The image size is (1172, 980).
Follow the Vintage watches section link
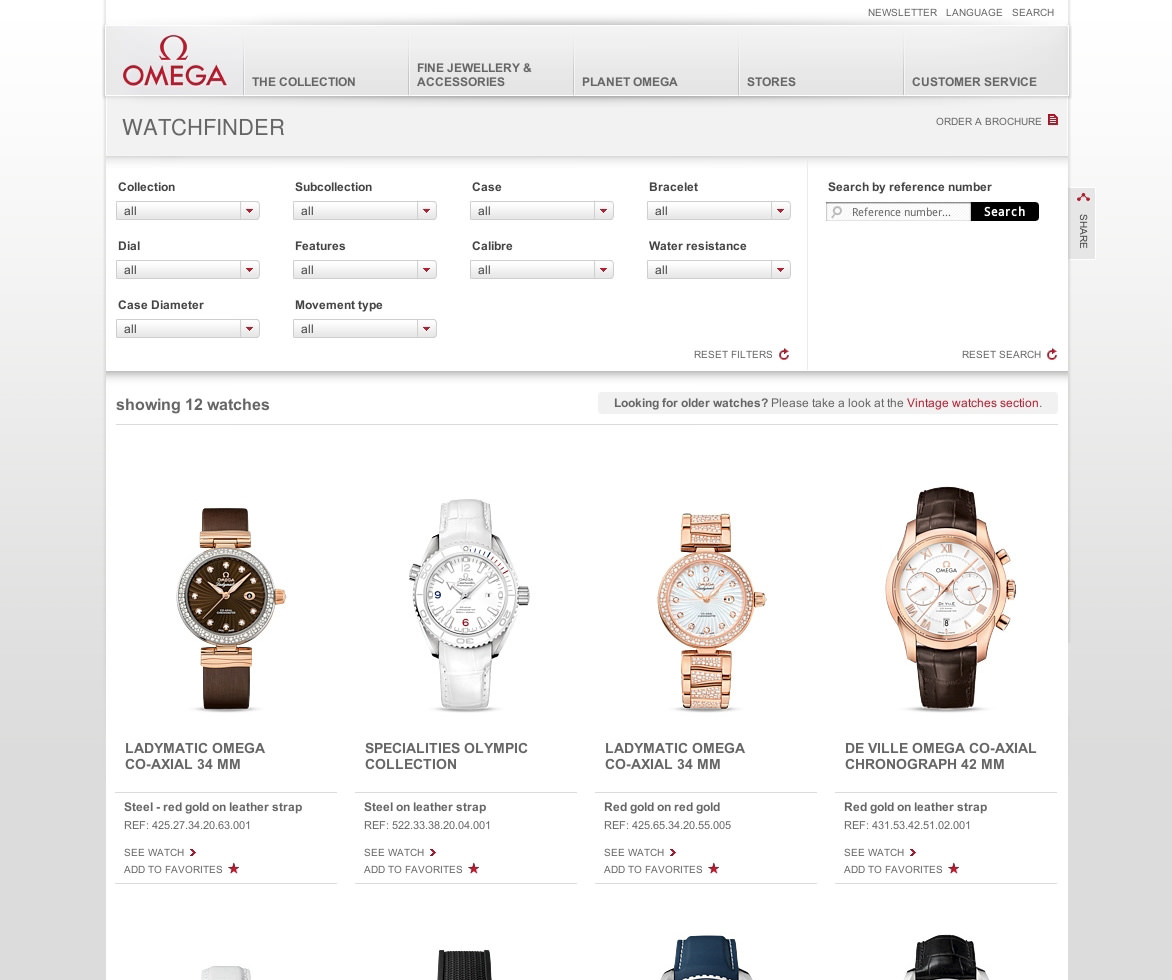pyautogui.click(x=972, y=403)
